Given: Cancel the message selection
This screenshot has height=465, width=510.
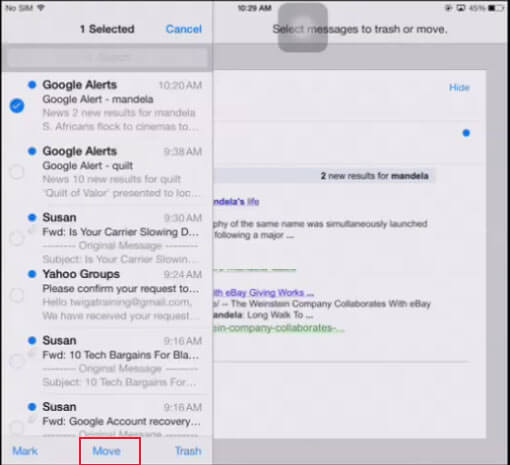Looking at the screenshot, I should point(184,29).
